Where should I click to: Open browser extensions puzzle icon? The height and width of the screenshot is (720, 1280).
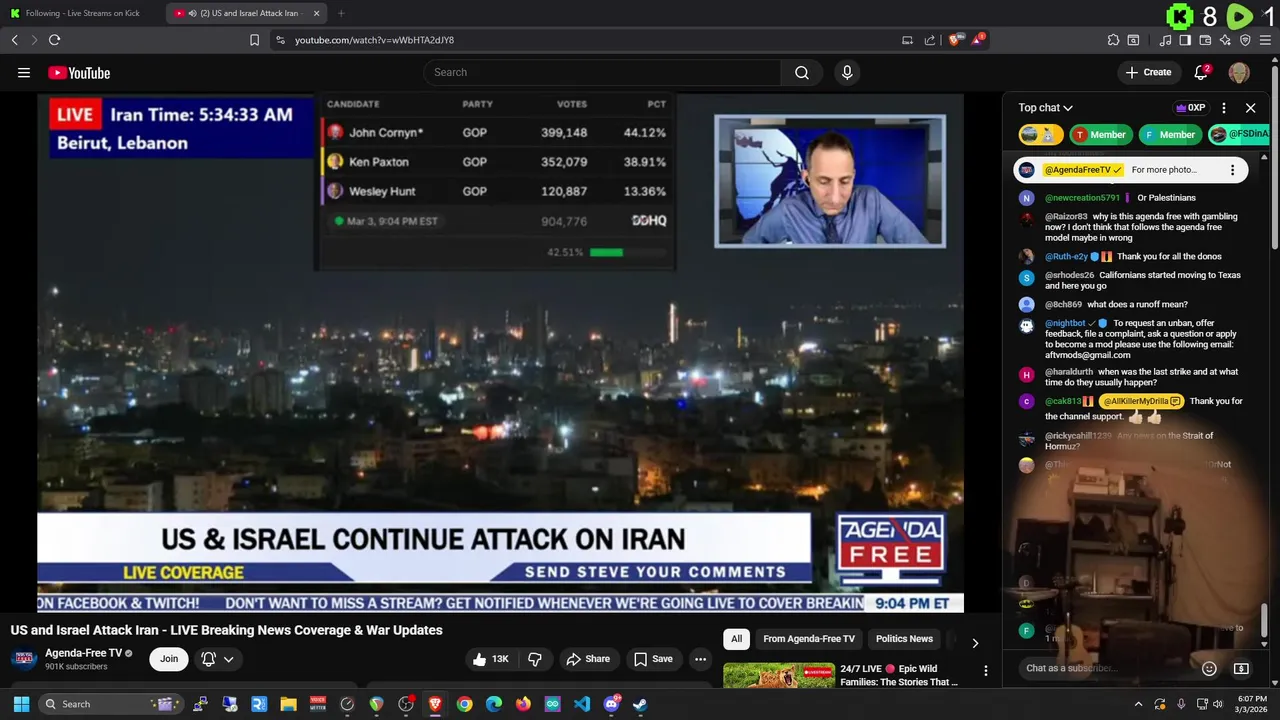1113,40
